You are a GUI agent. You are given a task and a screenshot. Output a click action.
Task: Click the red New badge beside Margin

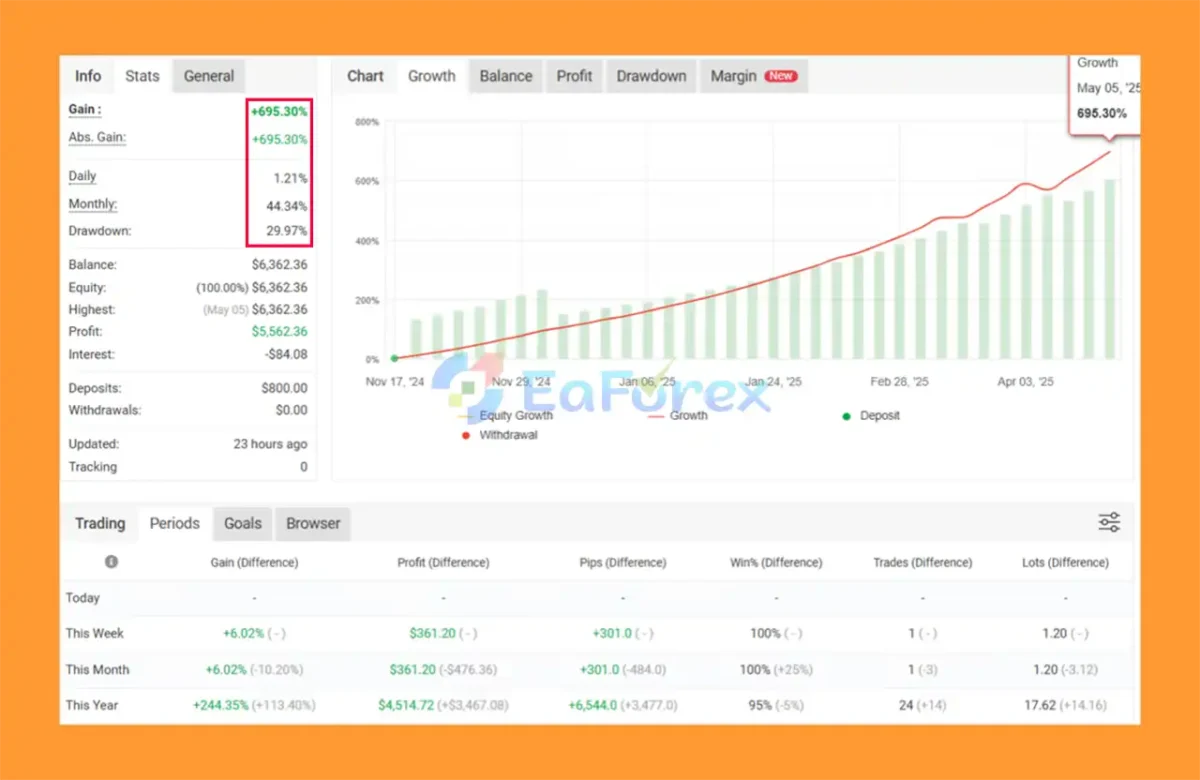[x=780, y=76]
